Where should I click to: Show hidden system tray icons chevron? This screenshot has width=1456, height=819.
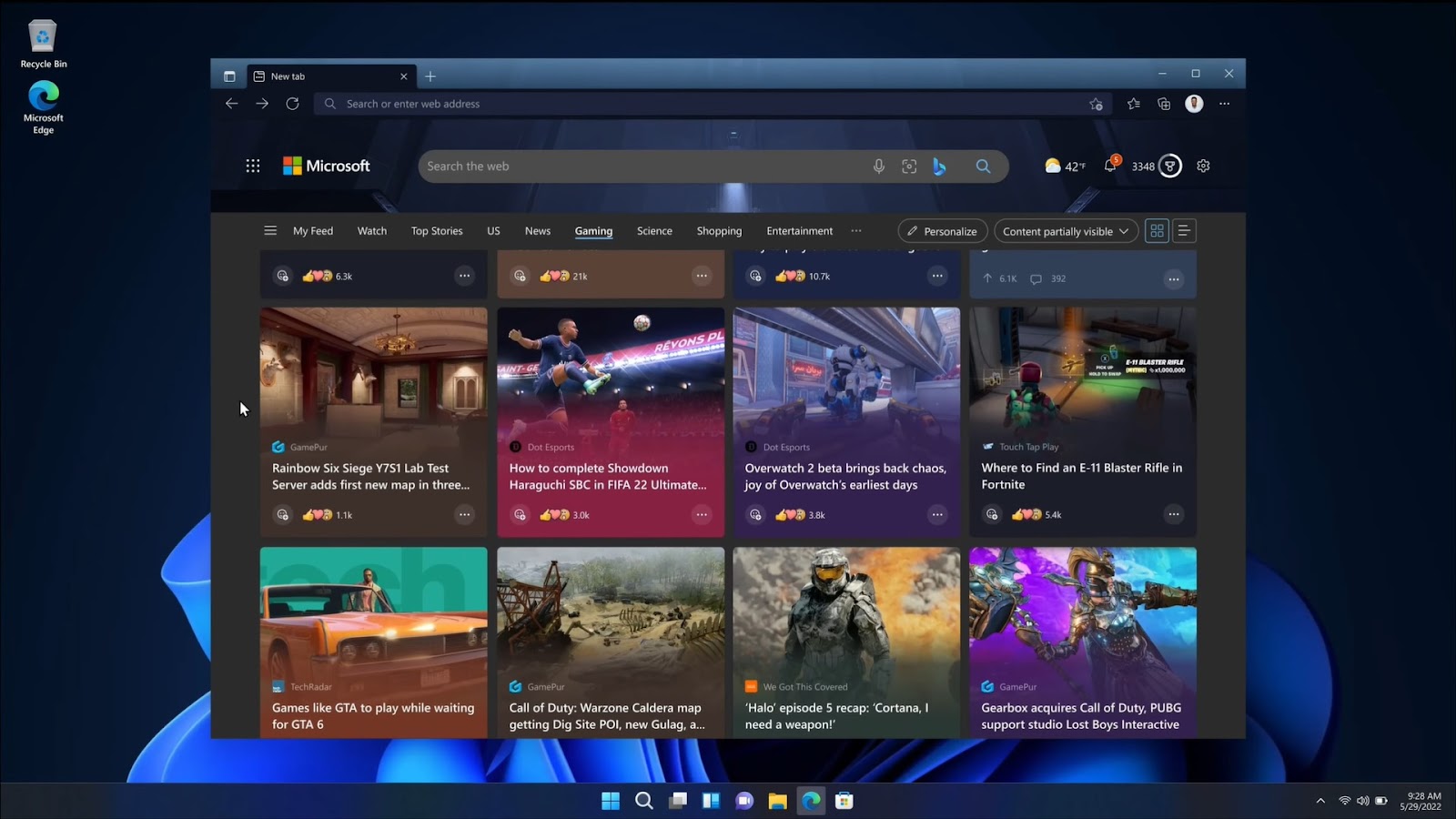click(1320, 801)
